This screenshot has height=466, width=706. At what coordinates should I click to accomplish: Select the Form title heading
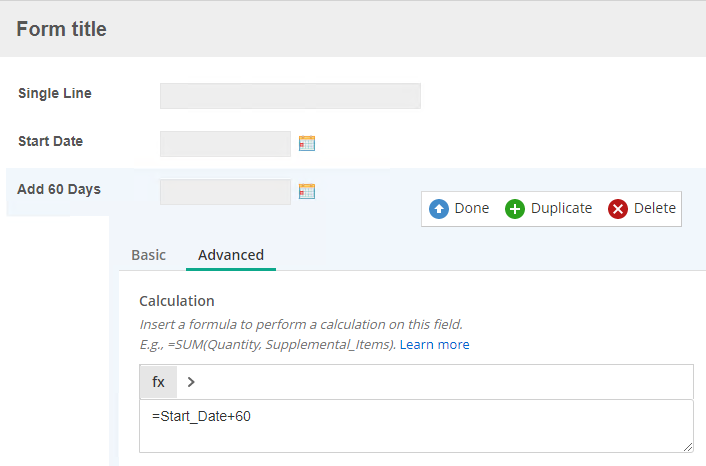tap(62, 29)
